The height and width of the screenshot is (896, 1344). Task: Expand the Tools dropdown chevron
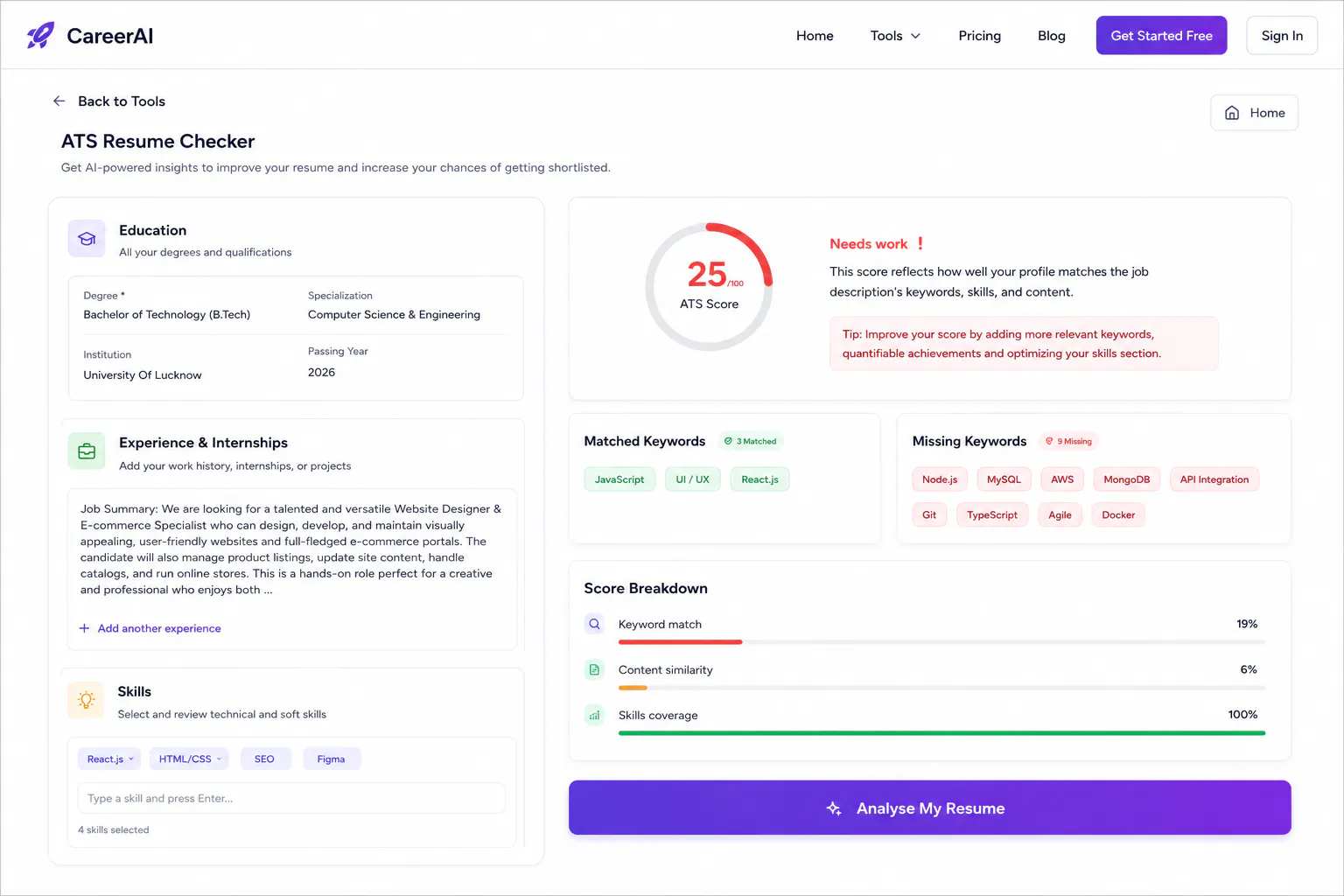pos(916,36)
